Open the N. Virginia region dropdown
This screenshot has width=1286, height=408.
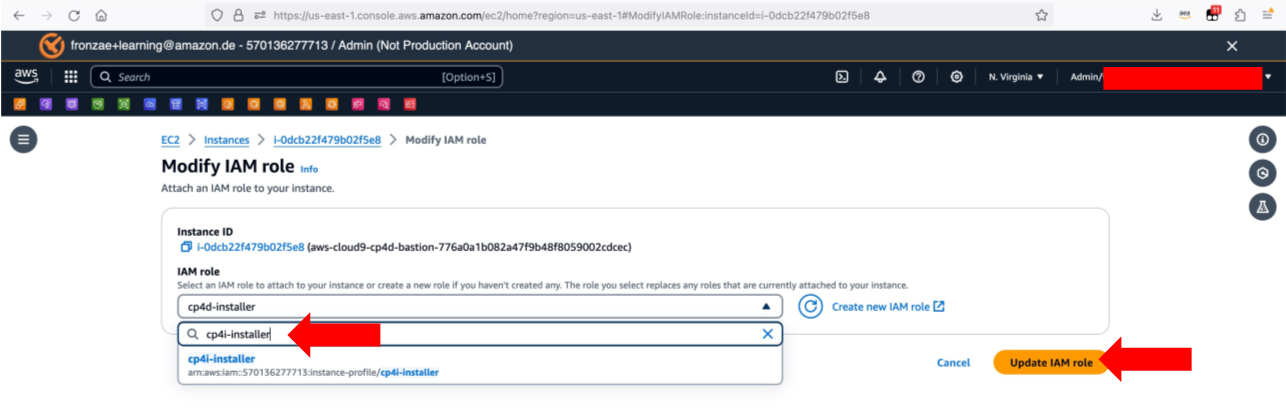tap(1016, 77)
